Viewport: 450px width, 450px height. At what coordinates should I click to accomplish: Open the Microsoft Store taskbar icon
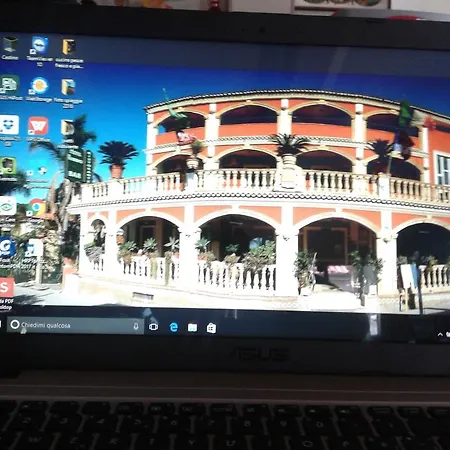point(211,328)
